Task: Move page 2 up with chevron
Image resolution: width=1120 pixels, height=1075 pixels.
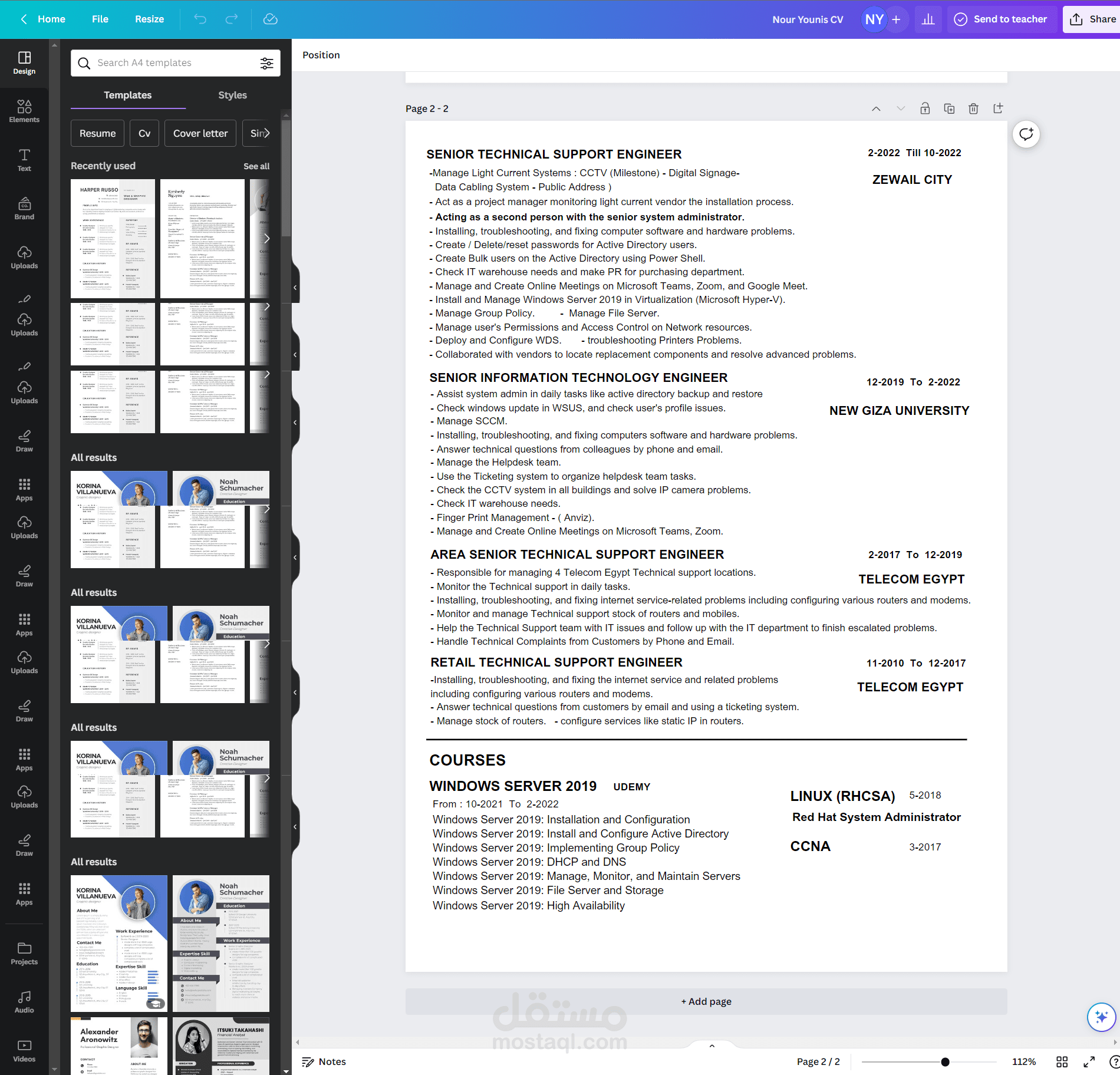Action: (877, 108)
